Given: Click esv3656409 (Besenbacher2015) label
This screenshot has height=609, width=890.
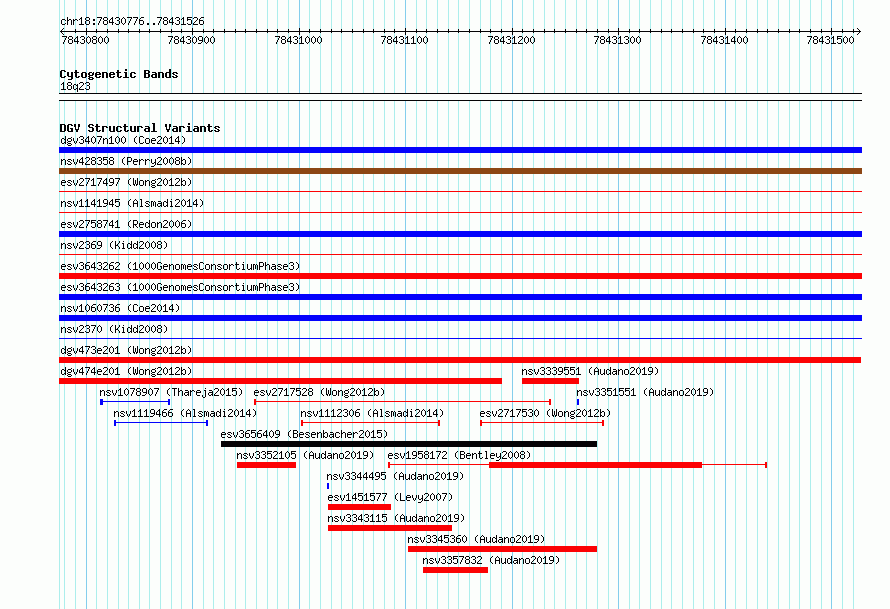Looking at the screenshot, I should pyautogui.click(x=304, y=434).
